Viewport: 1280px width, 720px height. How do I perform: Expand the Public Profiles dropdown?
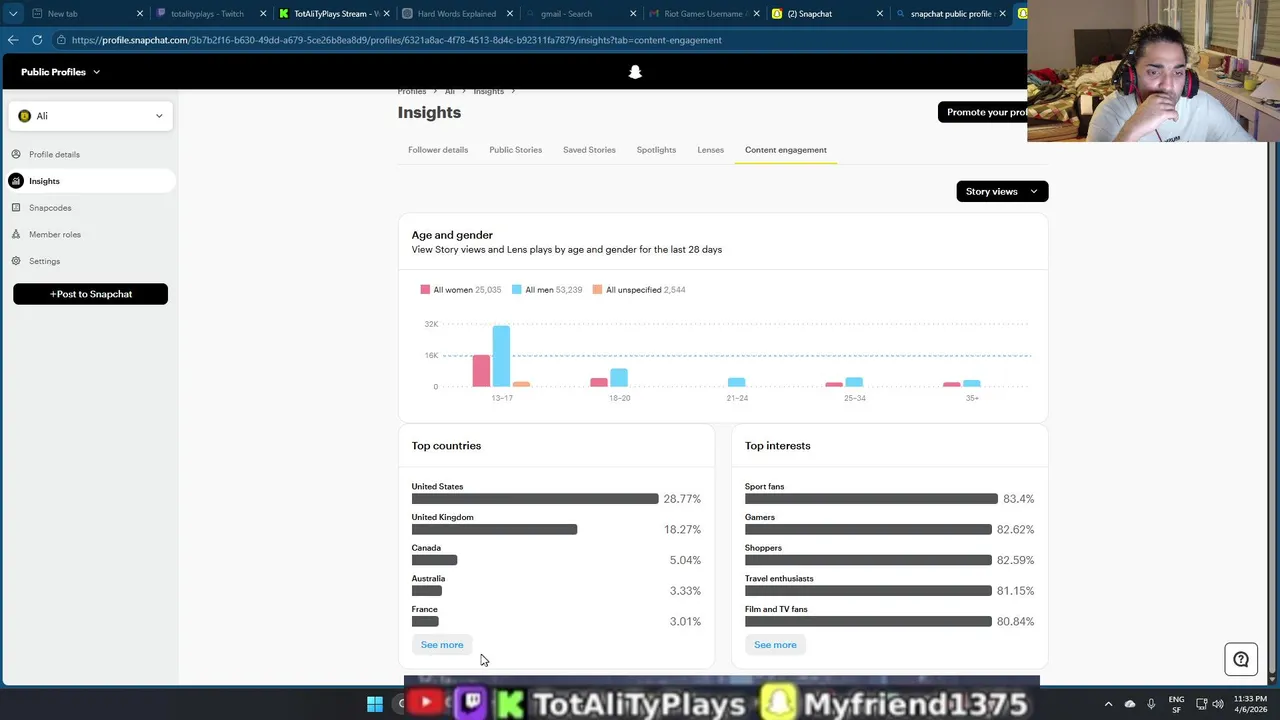60,72
